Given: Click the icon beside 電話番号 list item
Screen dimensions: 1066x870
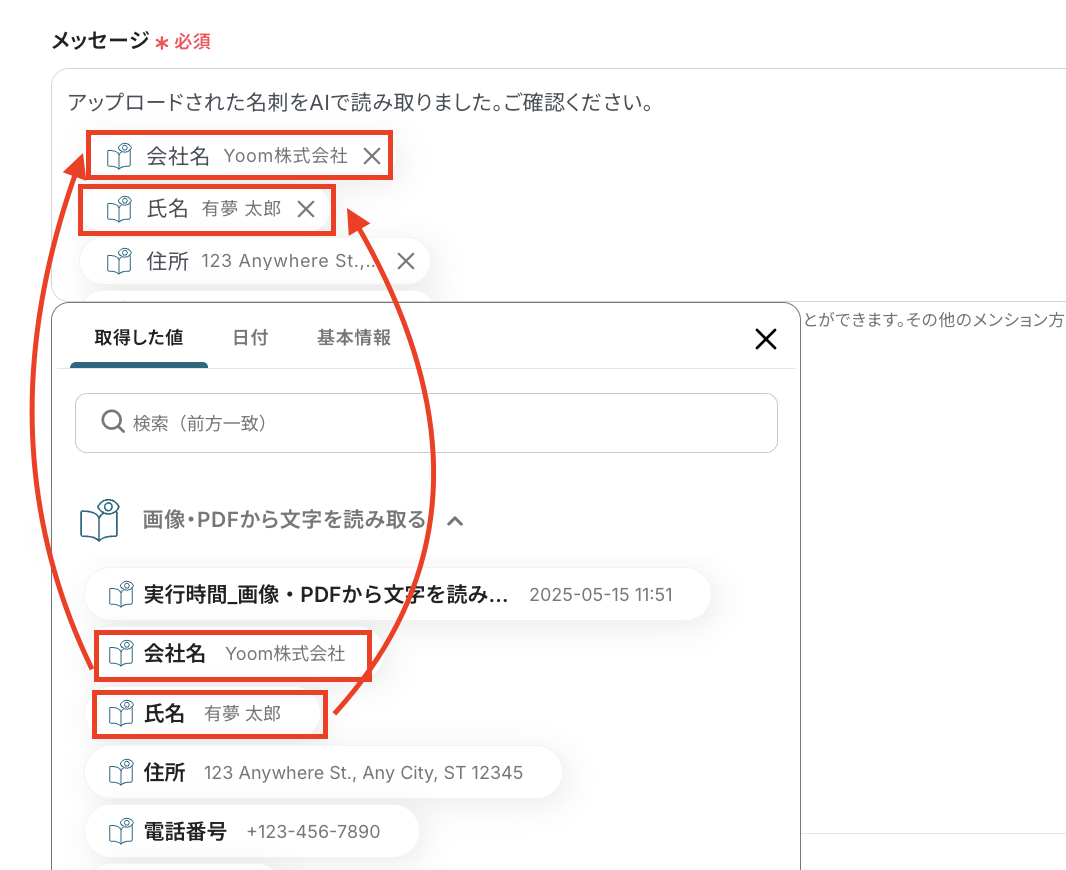Looking at the screenshot, I should pyautogui.click(x=121, y=832).
